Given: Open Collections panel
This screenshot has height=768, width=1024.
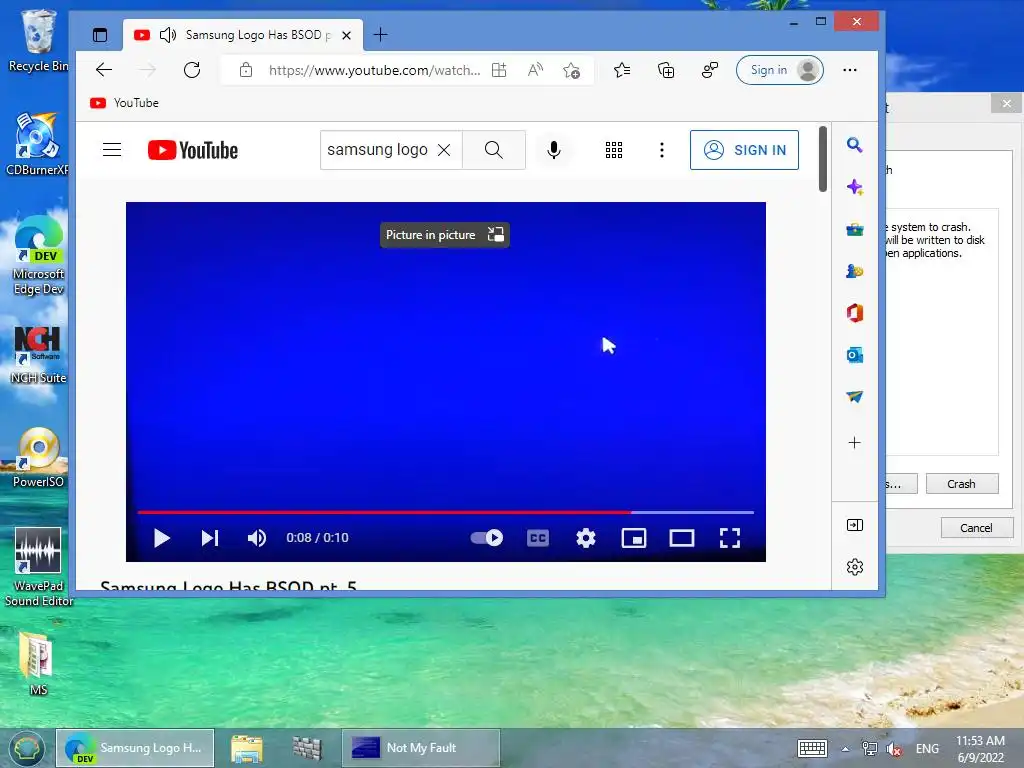Looking at the screenshot, I should [x=666, y=70].
